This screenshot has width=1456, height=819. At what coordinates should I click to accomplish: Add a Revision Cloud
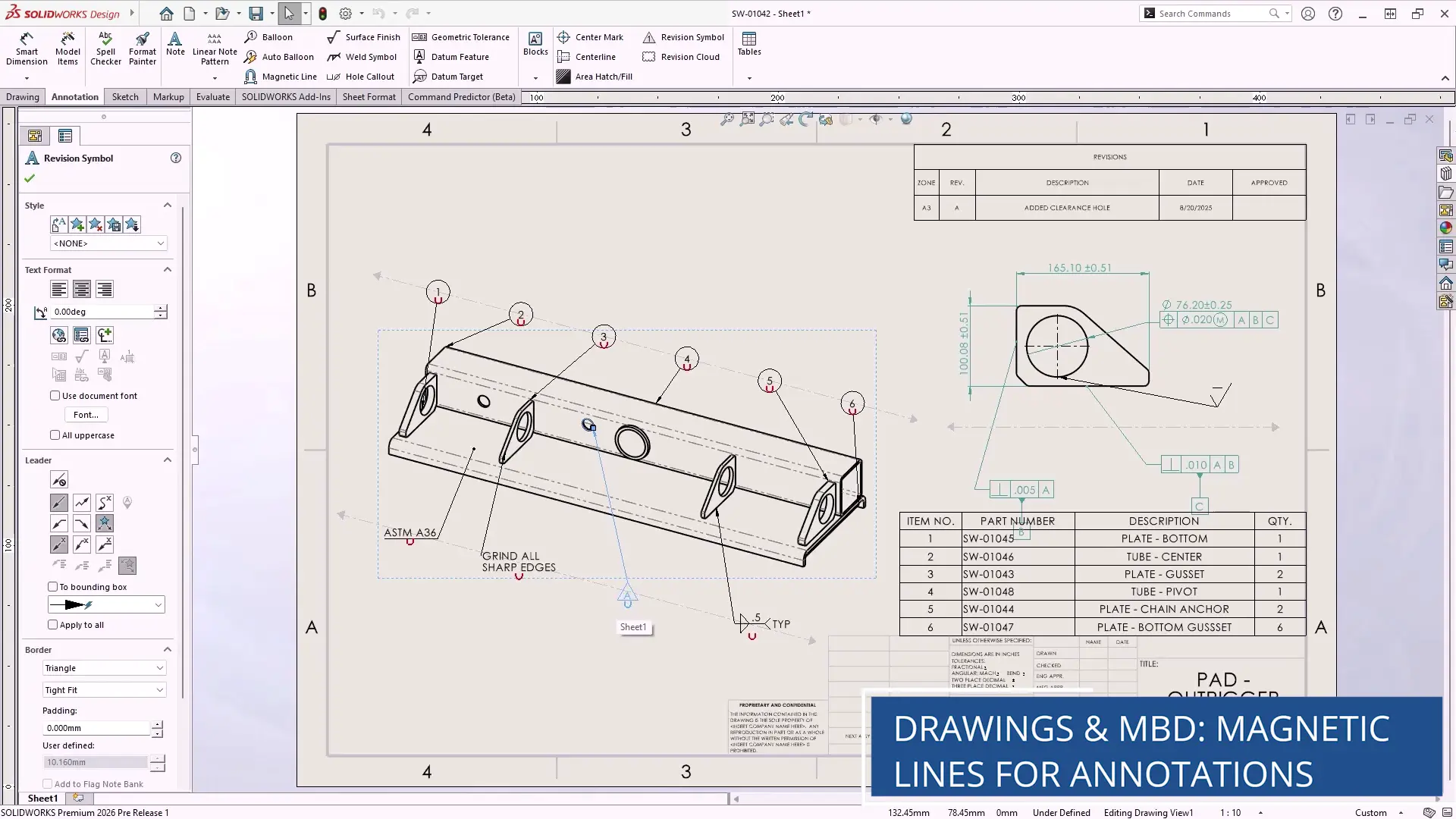pyautogui.click(x=680, y=56)
